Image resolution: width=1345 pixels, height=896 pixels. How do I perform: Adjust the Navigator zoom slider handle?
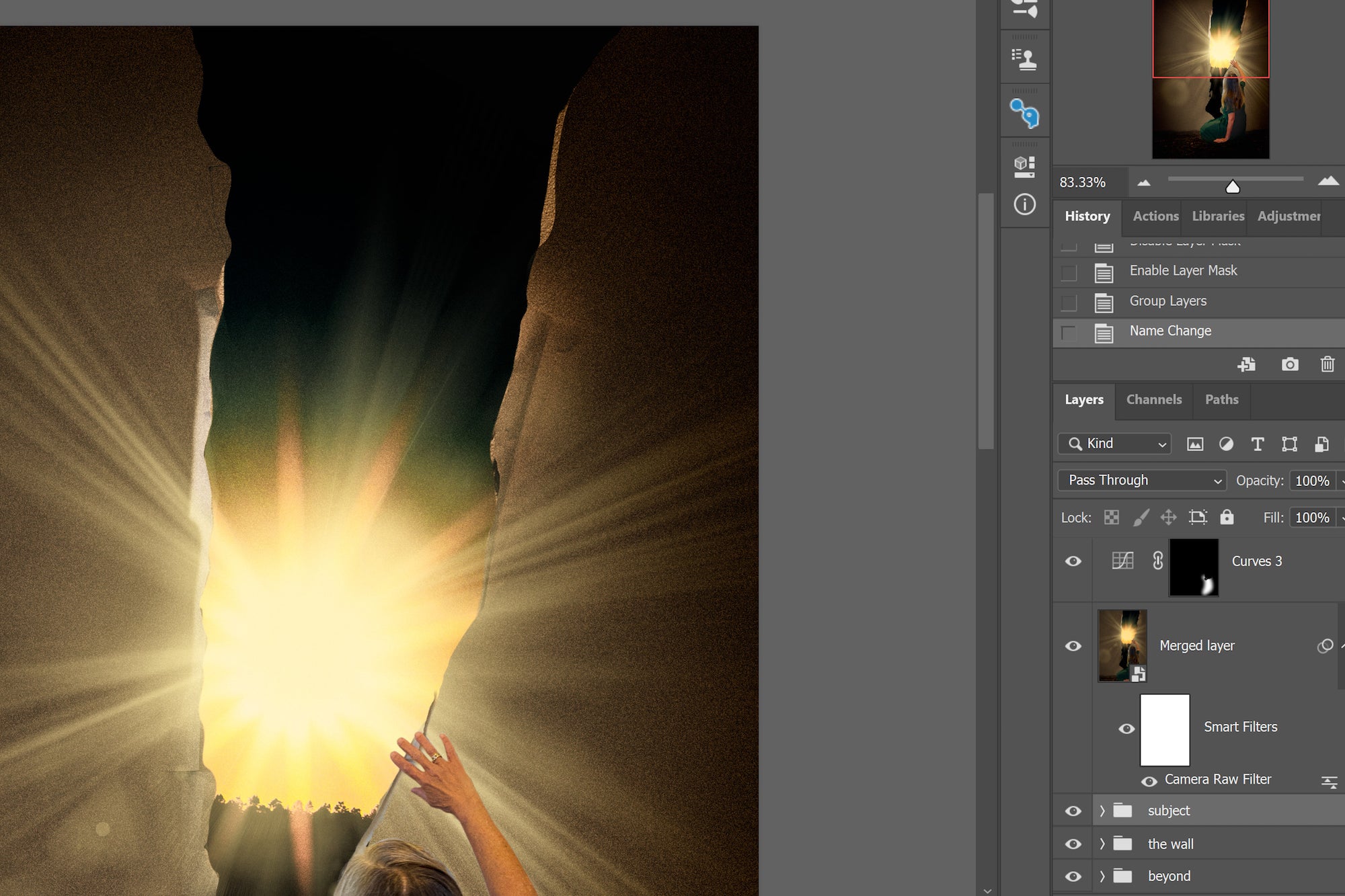[1233, 187]
